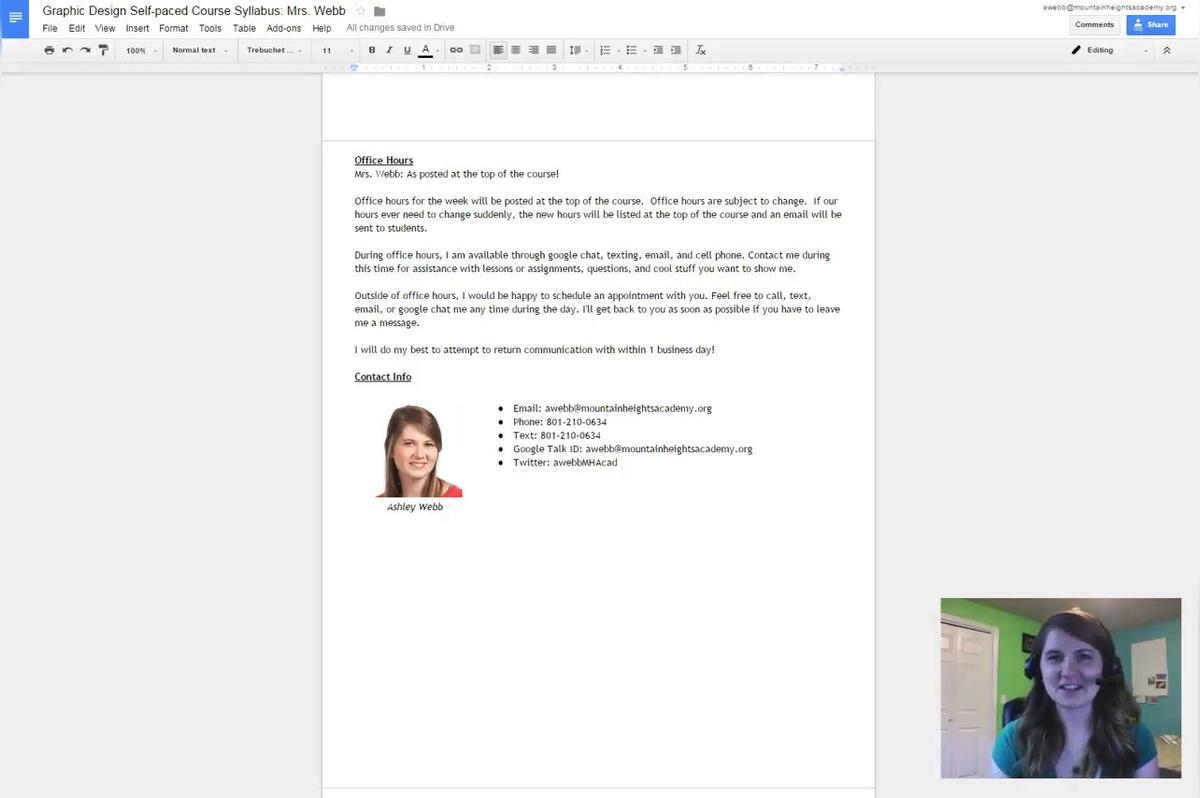Open the Tools menu
Image resolution: width=1200 pixels, height=798 pixels.
point(210,28)
